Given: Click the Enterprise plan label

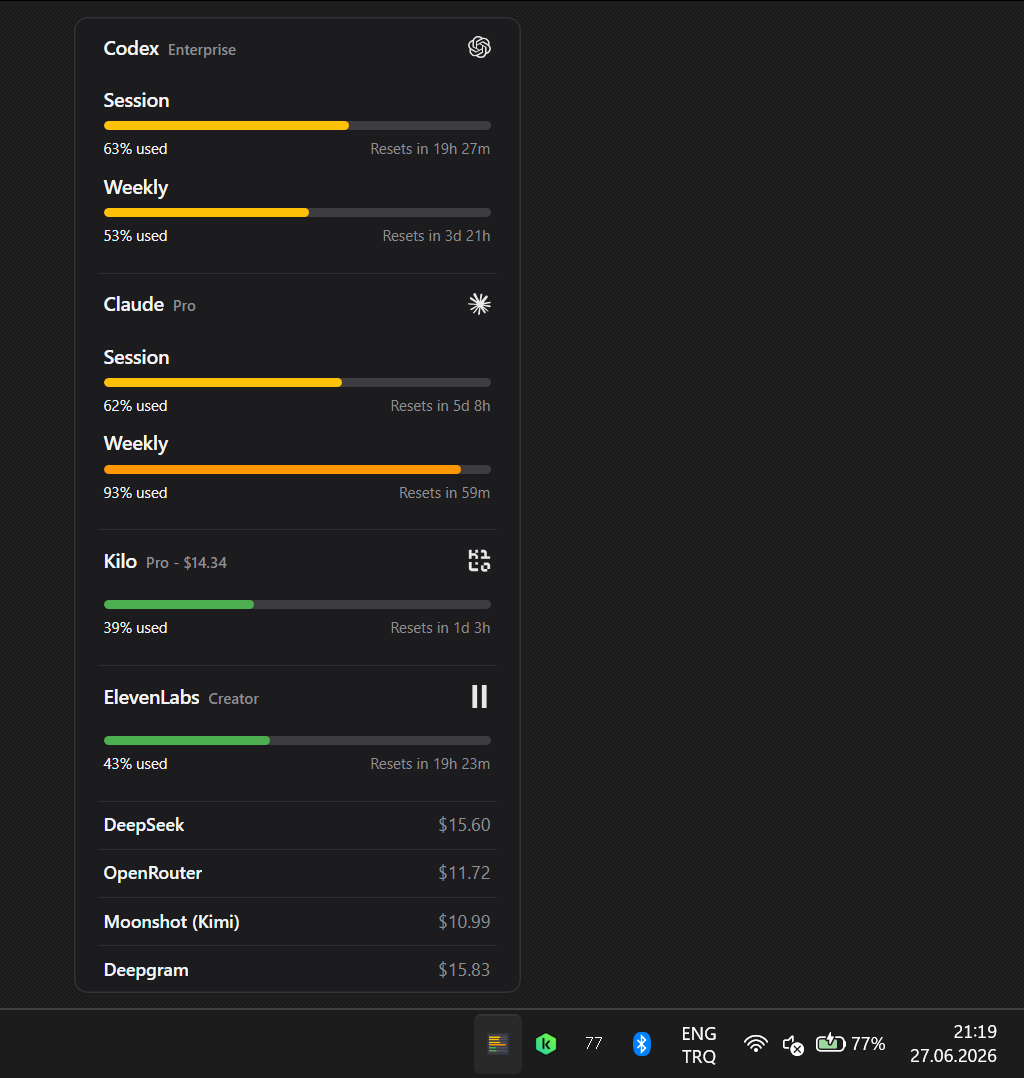Looking at the screenshot, I should 201,50.
